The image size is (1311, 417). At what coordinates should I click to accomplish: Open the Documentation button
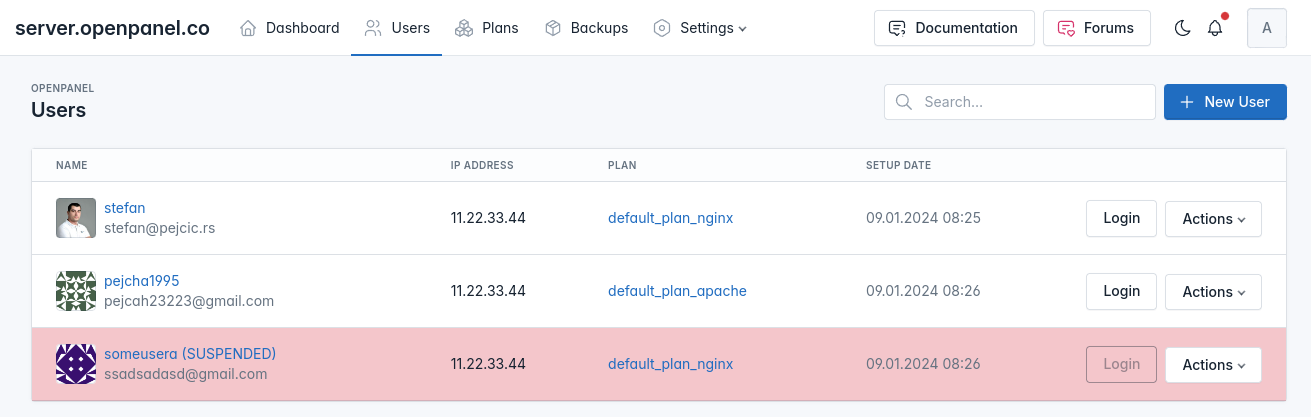(953, 28)
